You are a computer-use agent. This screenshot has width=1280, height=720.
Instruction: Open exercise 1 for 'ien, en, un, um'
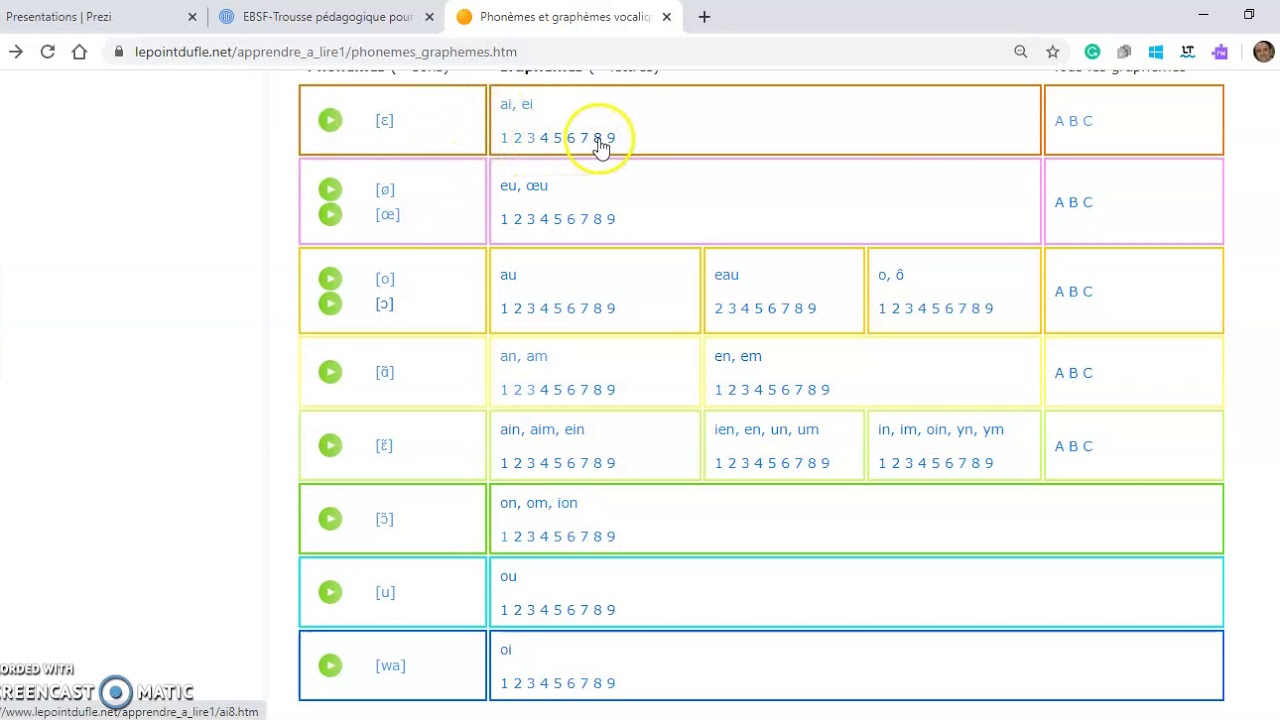tap(719, 463)
